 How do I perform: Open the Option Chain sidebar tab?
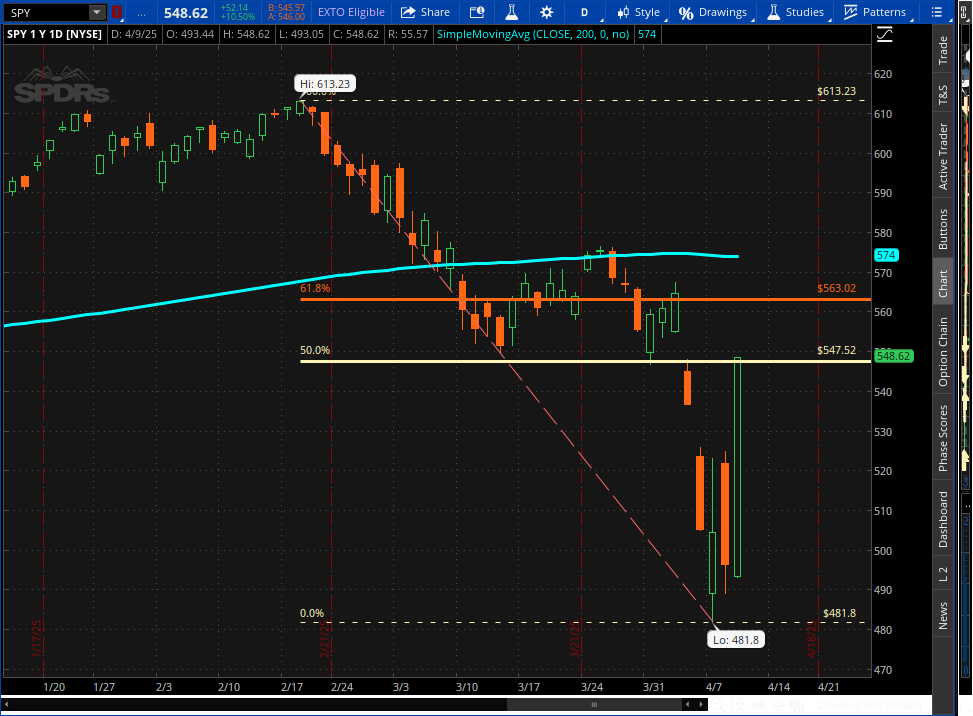click(943, 352)
